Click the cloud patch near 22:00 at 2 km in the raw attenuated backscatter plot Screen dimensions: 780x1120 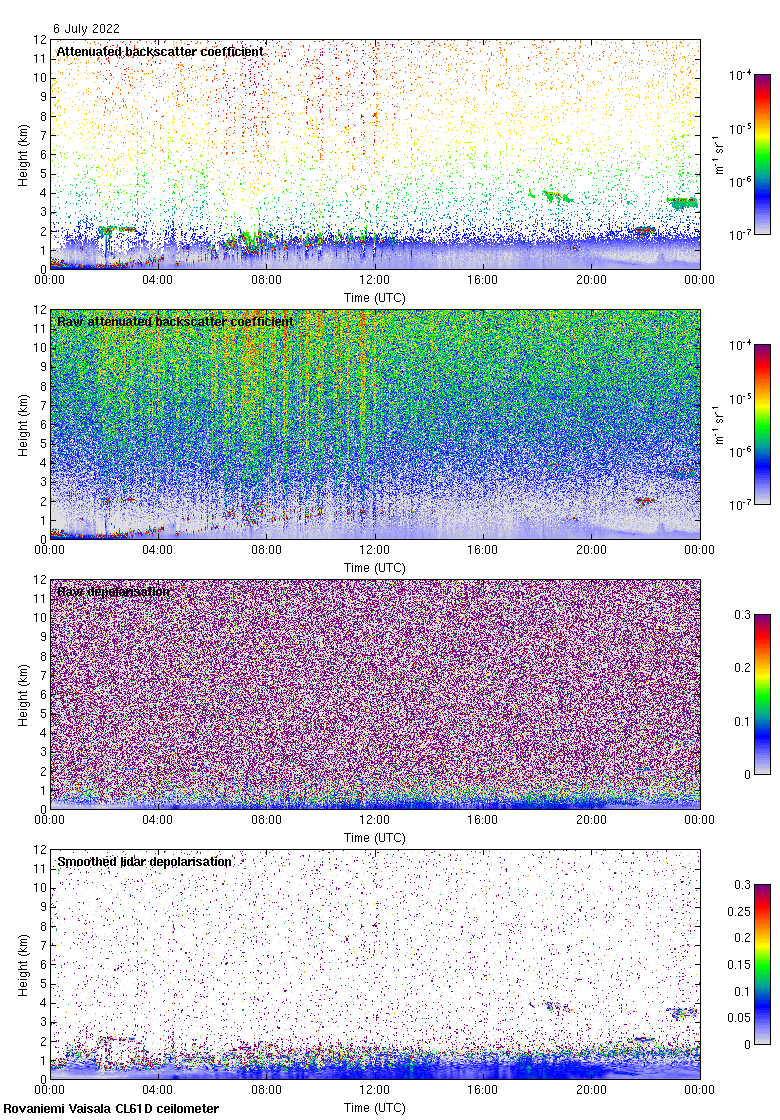point(645,501)
